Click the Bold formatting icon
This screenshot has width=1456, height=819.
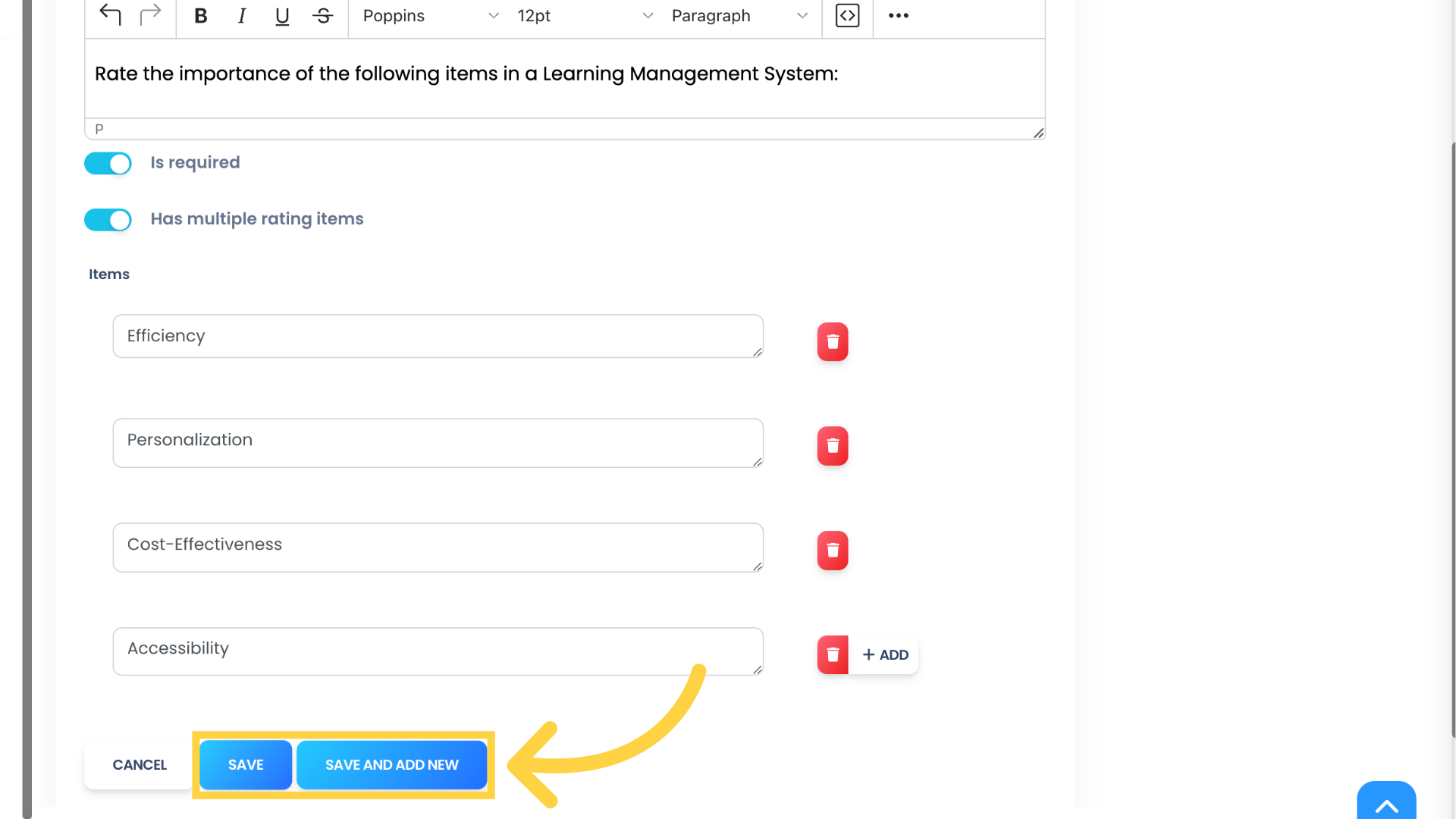tap(200, 15)
